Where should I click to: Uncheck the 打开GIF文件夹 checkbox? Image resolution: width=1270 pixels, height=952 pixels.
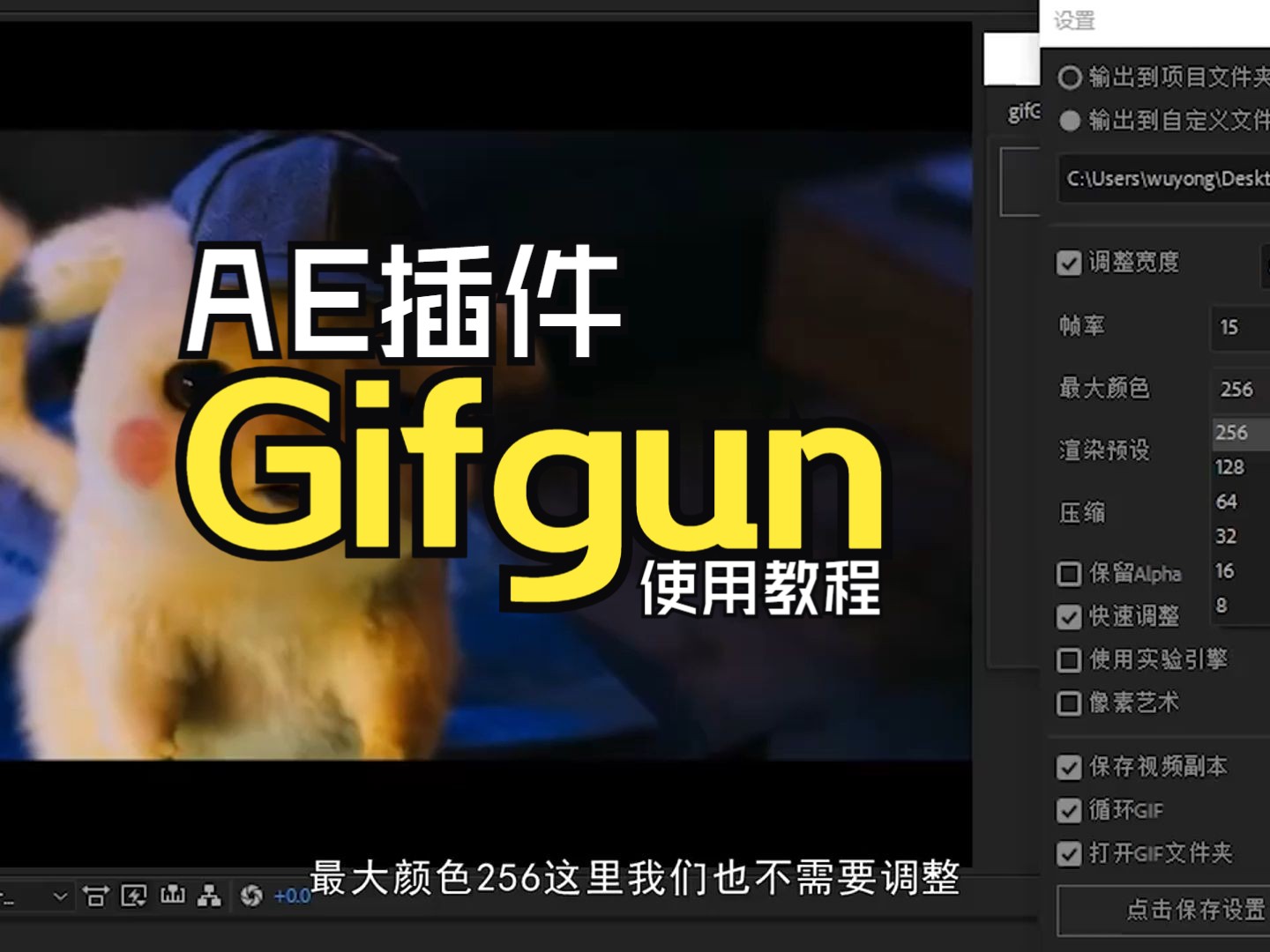[1069, 854]
